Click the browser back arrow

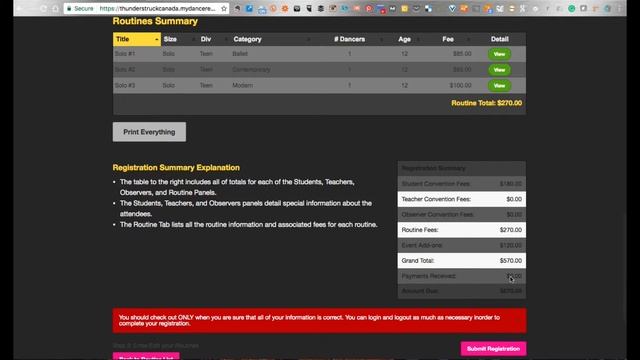tap(20, 9)
